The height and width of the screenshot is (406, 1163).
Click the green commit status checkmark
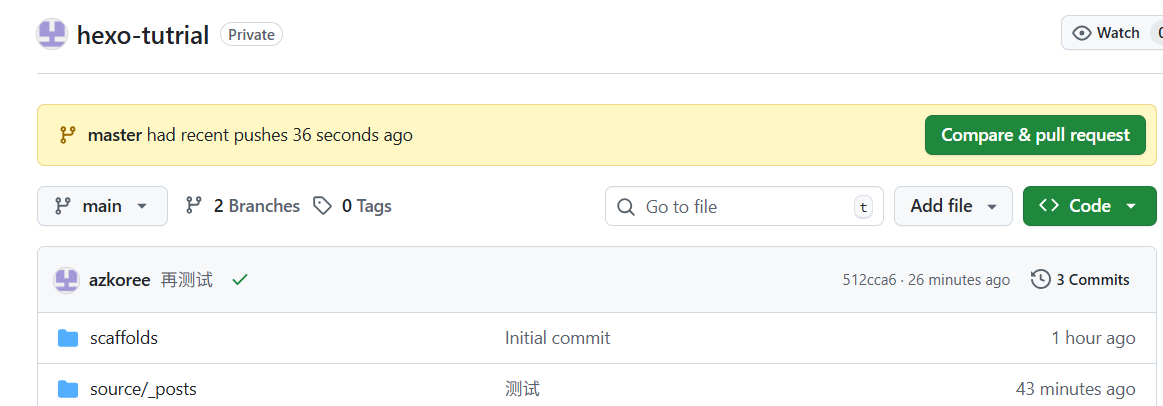pos(239,280)
